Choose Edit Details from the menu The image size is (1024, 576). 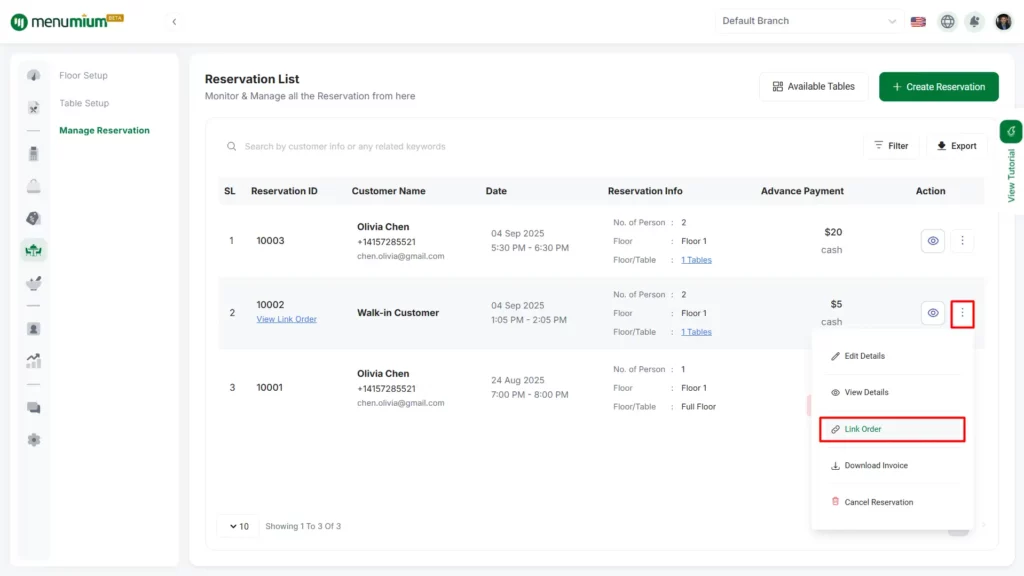(x=891, y=356)
